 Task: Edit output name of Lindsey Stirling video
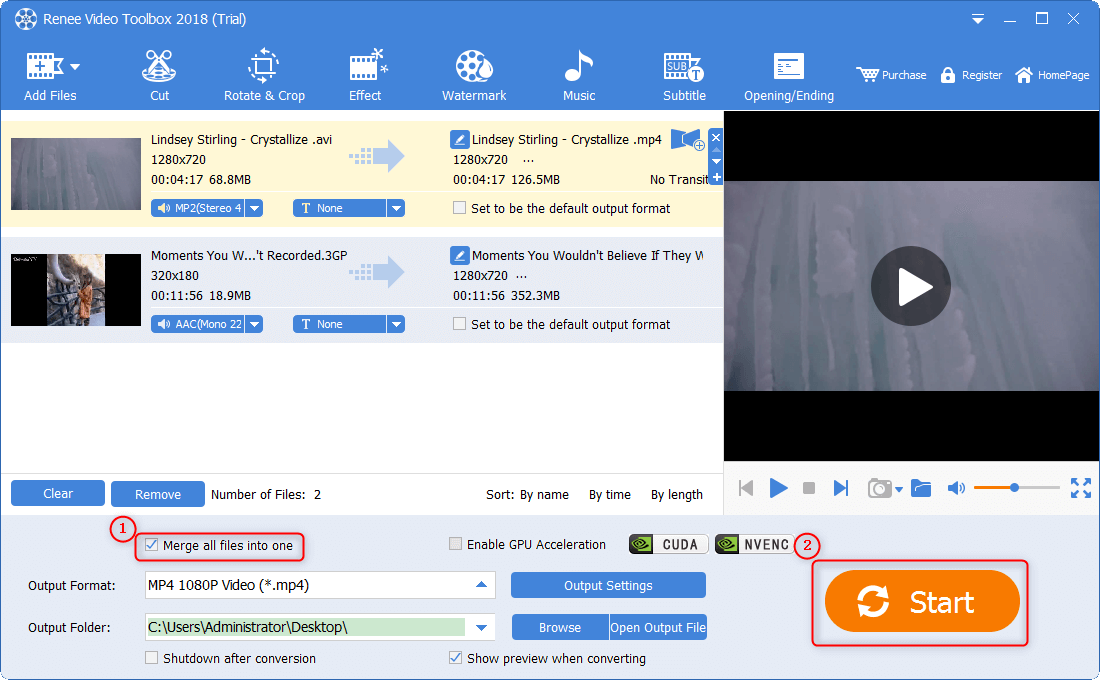[459, 140]
